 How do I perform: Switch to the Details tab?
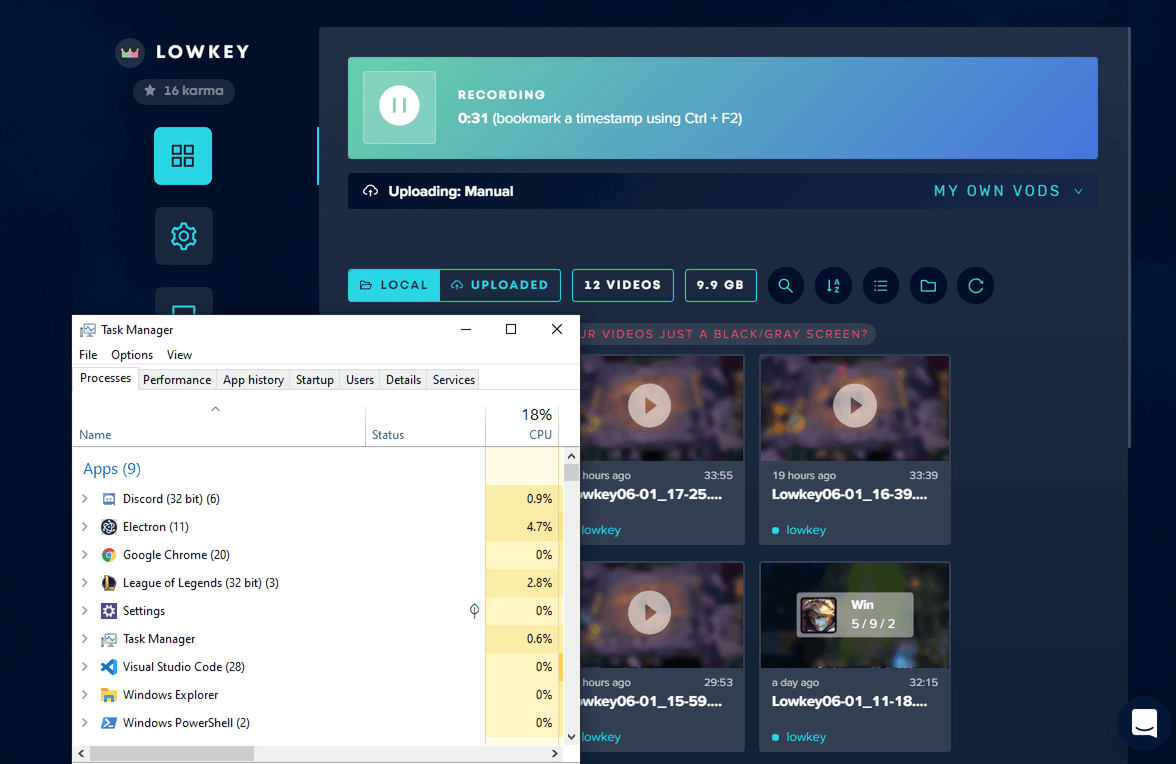click(x=404, y=380)
